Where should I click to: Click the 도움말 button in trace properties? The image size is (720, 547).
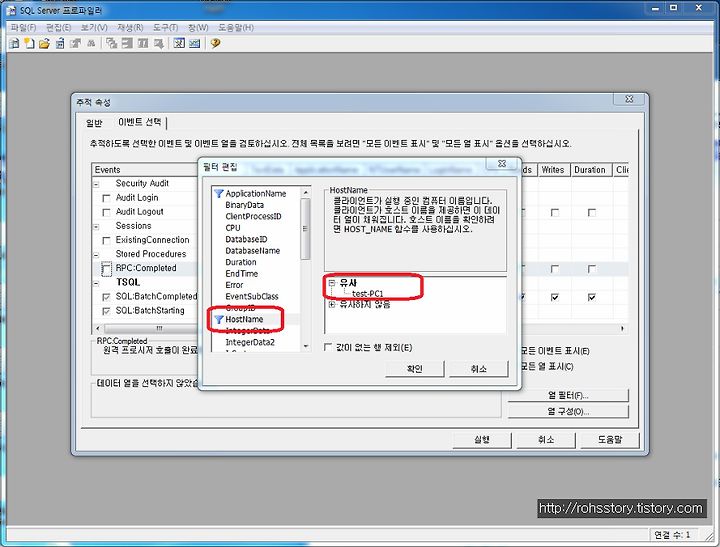tap(610, 440)
